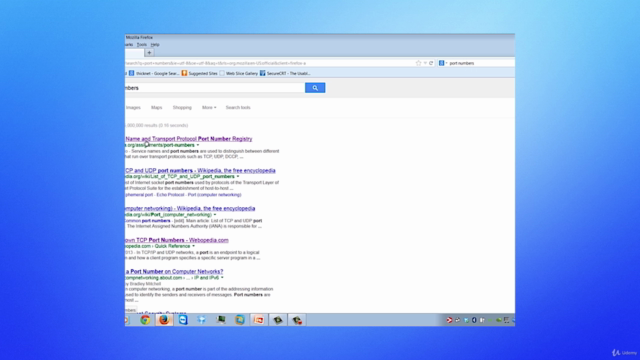This screenshot has width=640, height=360.
Task: Switch to Firefox in the taskbar
Action: tap(164, 320)
